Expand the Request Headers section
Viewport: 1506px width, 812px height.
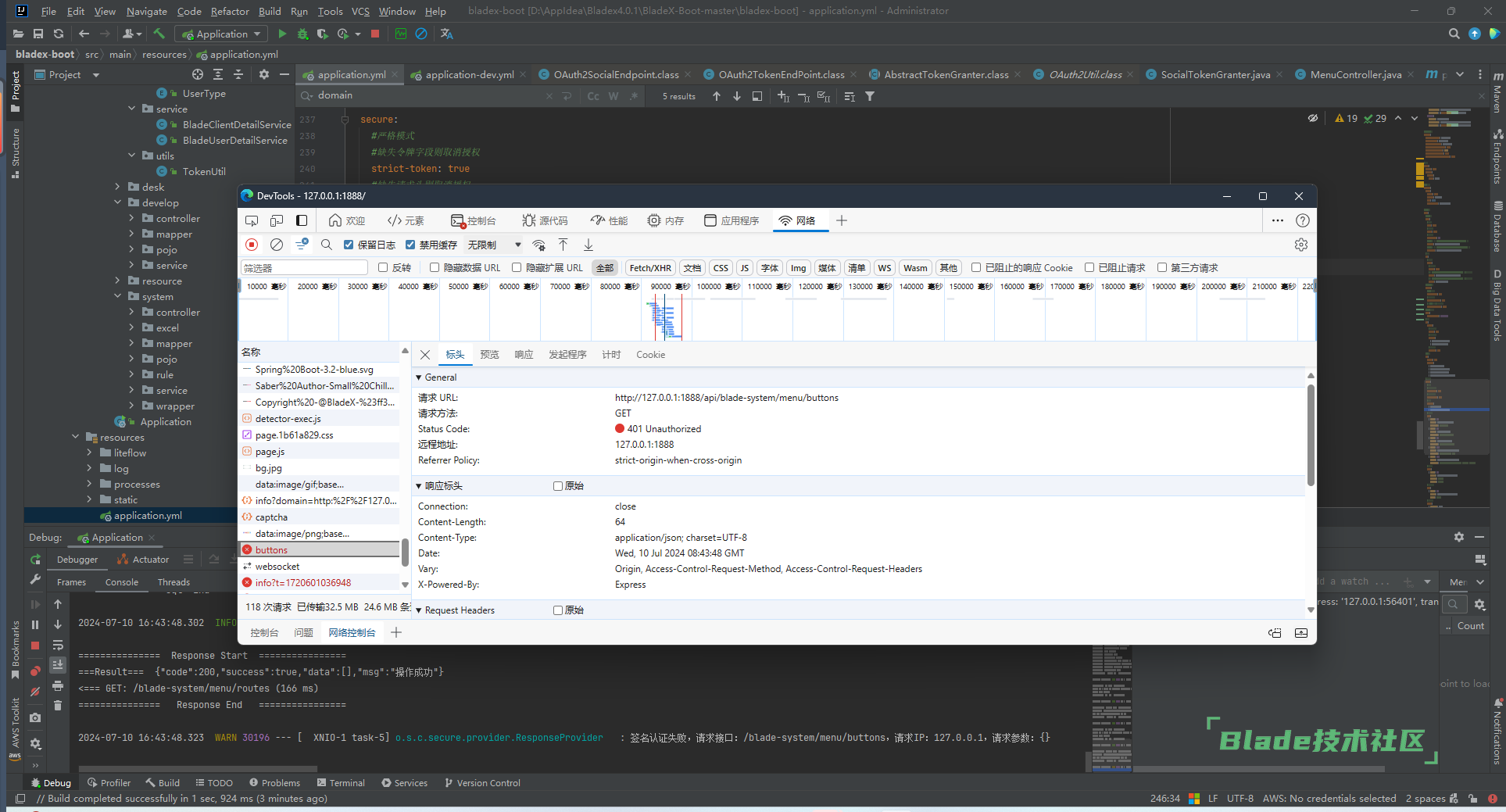pyautogui.click(x=419, y=610)
